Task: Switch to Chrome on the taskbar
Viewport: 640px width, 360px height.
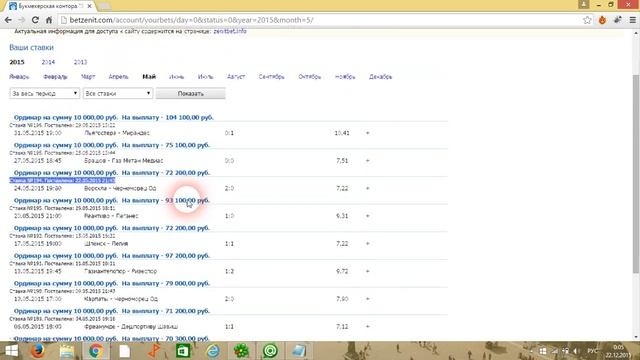Action: click(96, 351)
